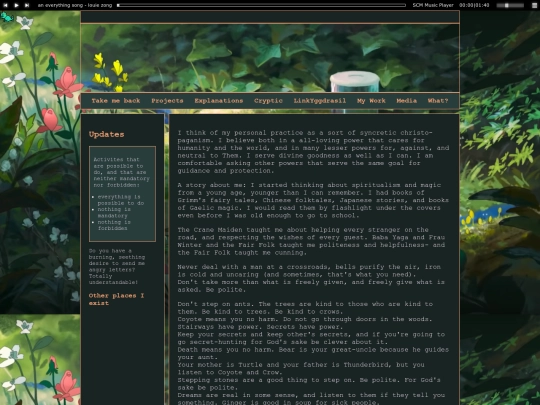The image size is (540, 405).
Task: Open the 'What?' nav link
Action: [438, 101]
